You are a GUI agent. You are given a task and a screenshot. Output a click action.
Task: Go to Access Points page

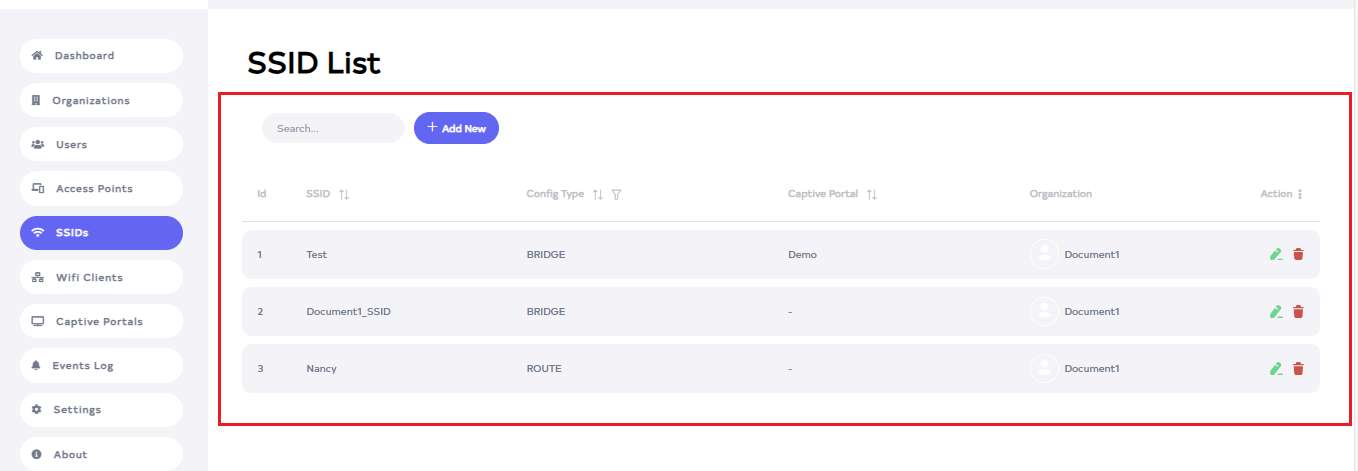101,189
